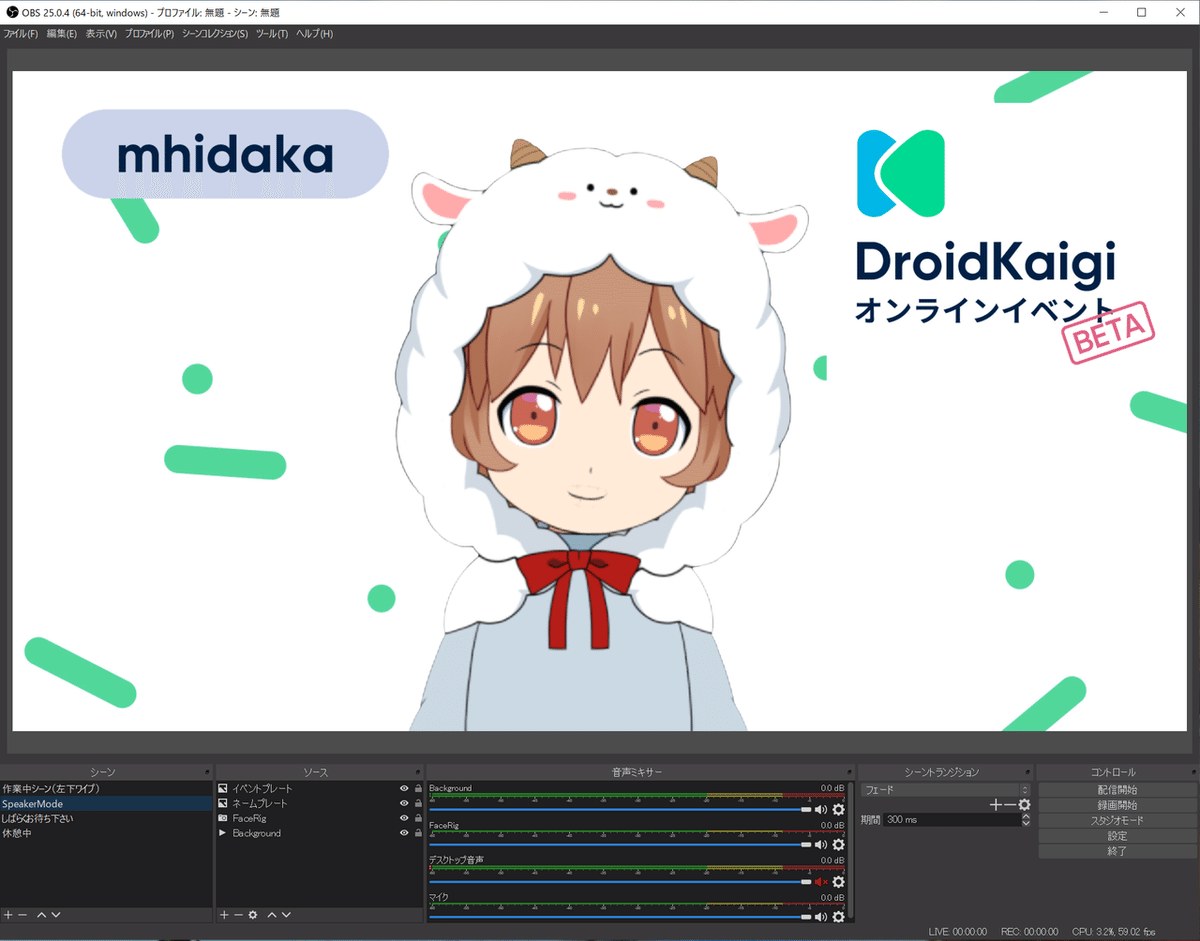The image size is (1200, 941).
Task: Unlock the イベントプレート source lock
Action: [418, 788]
